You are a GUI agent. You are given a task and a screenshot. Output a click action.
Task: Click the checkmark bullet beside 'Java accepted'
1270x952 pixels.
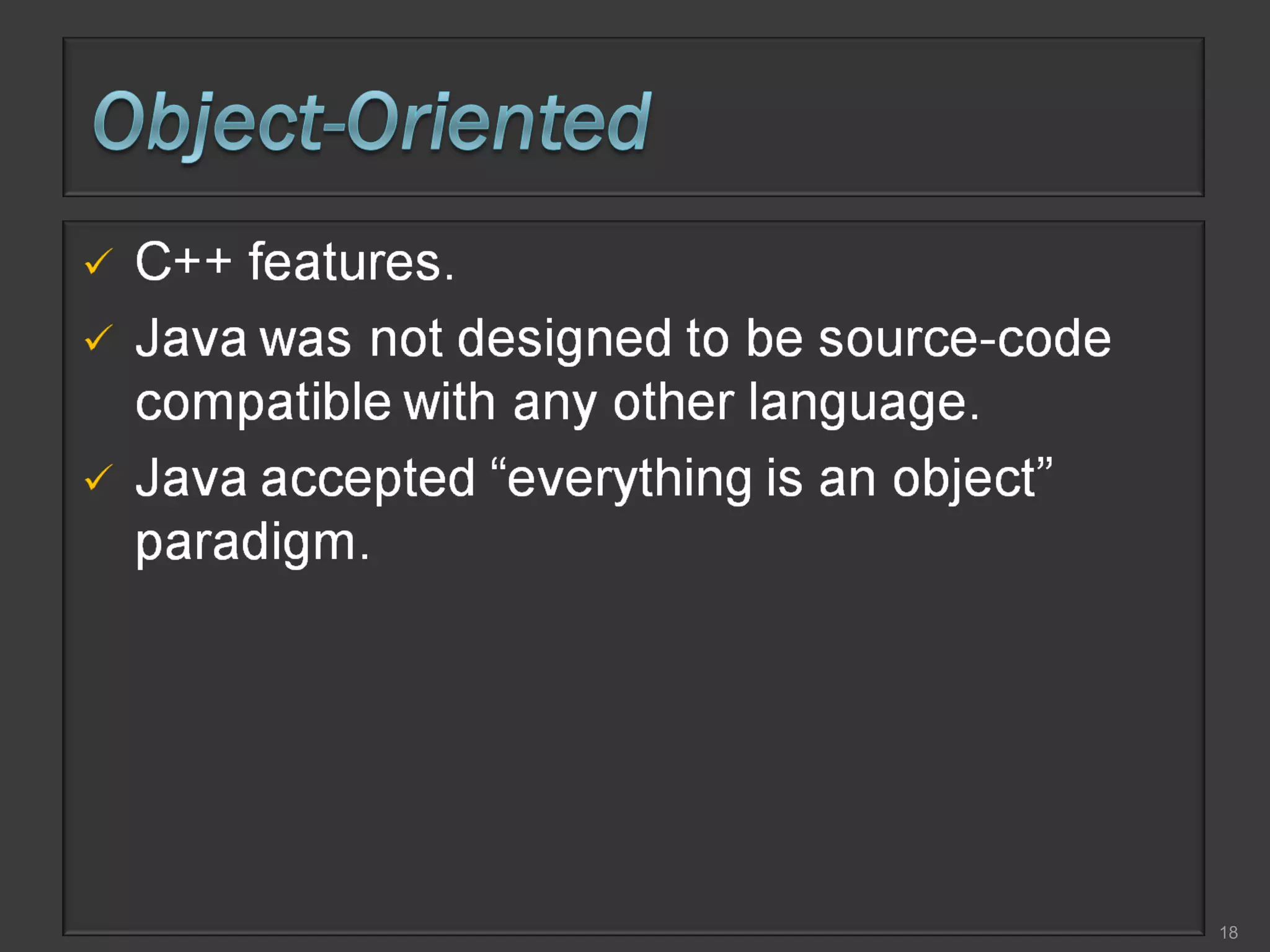98,477
